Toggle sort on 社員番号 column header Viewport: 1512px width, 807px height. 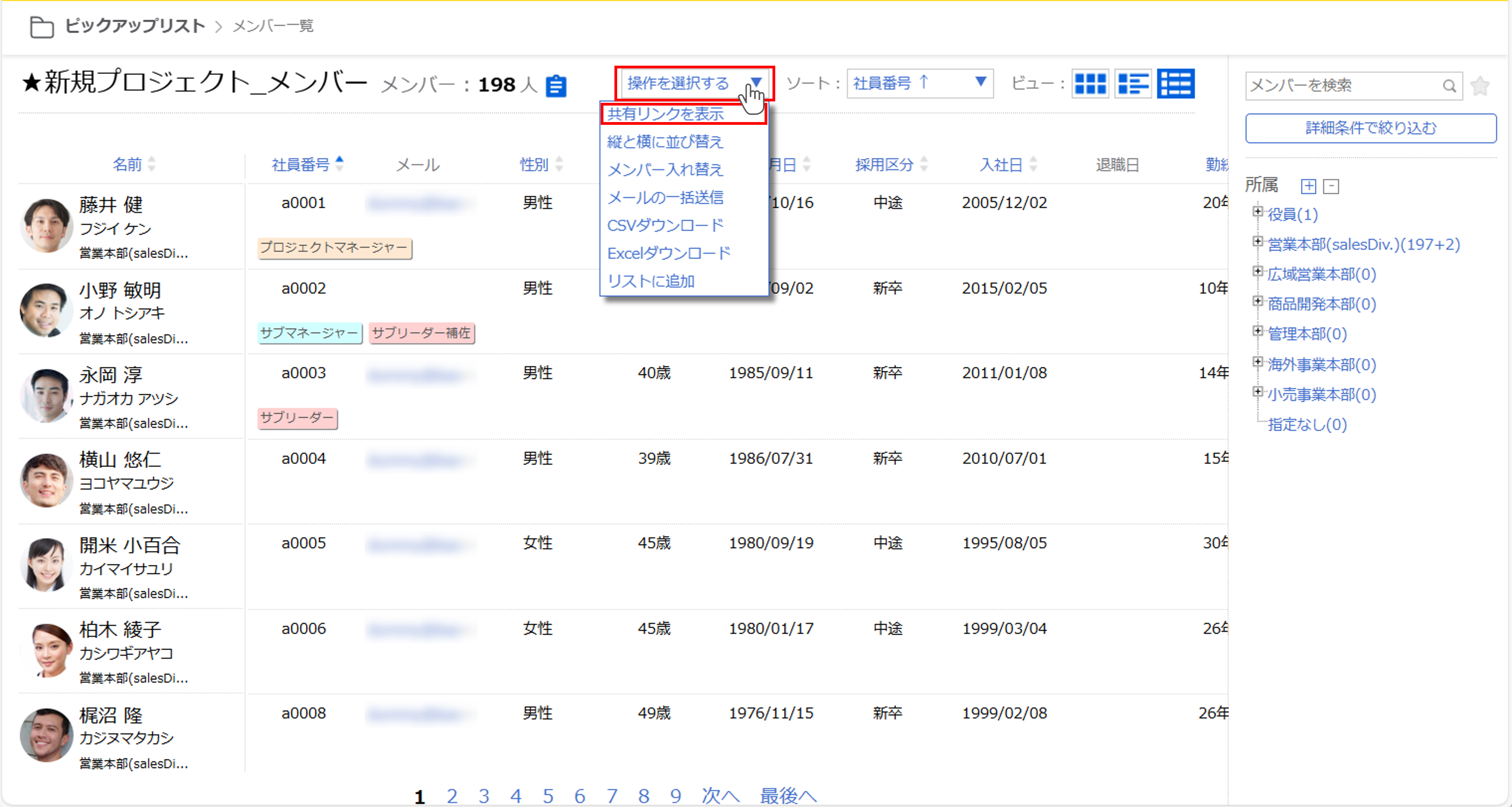(x=301, y=164)
